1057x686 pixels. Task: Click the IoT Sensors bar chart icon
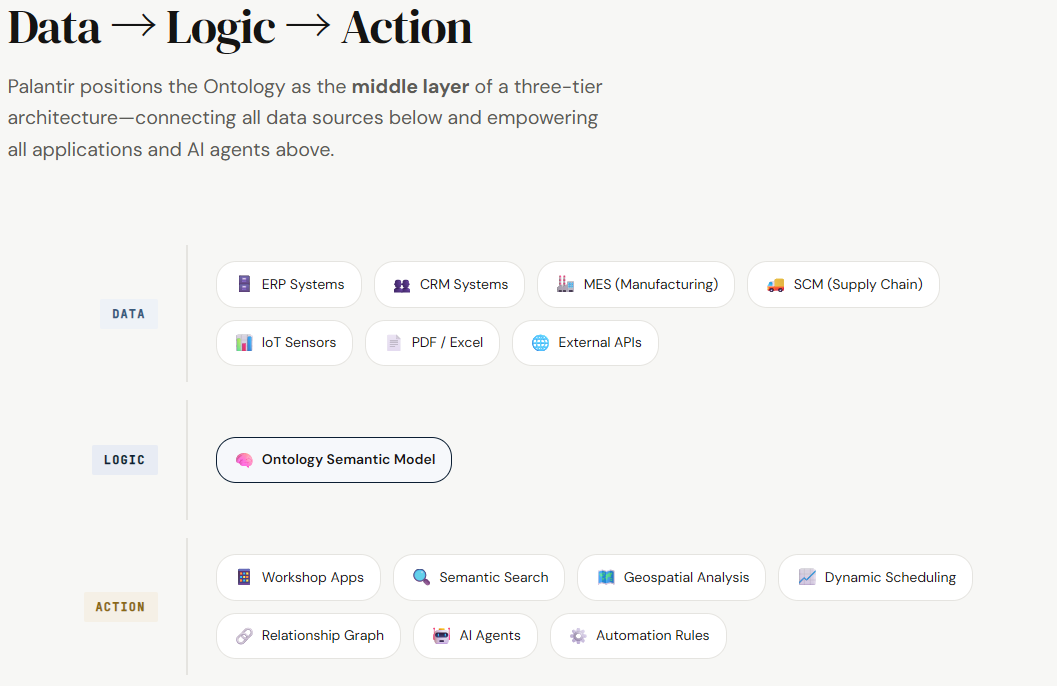point(244,343)
